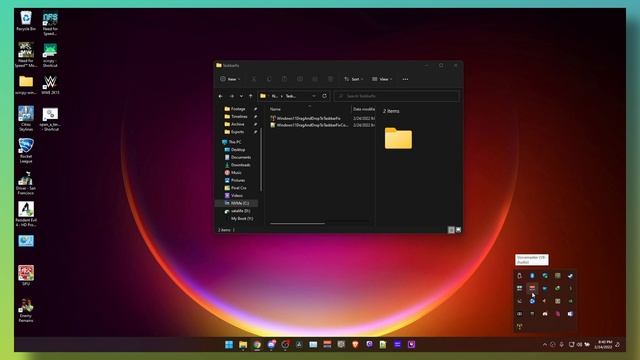The width and height of the screenshot is (640, 360).
Task: Click the File Explorer icon on the taskbar
Action: pyautogui.click(x=243, y=344)
